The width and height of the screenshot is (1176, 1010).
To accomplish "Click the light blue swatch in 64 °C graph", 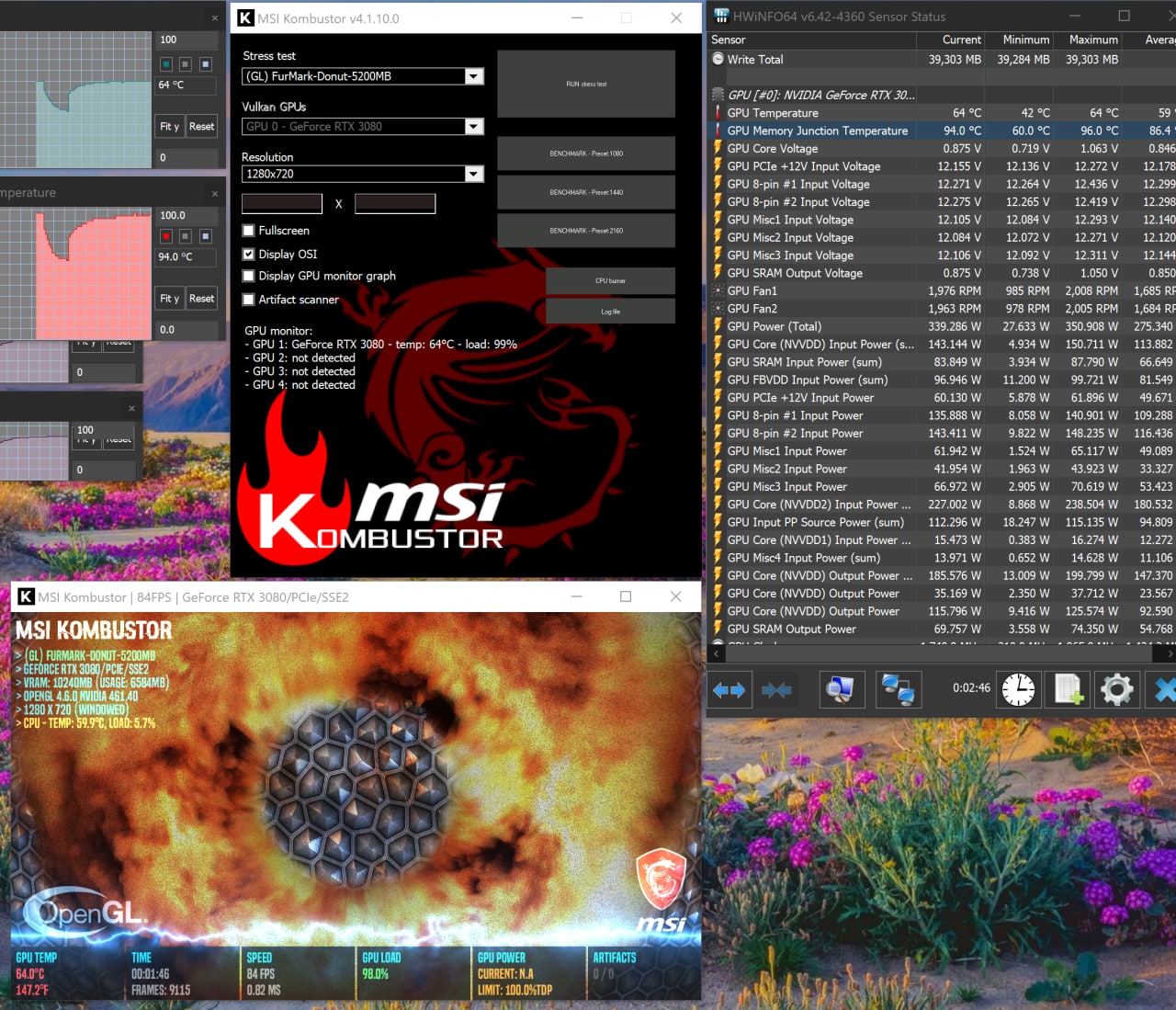I will pos(206,64).
